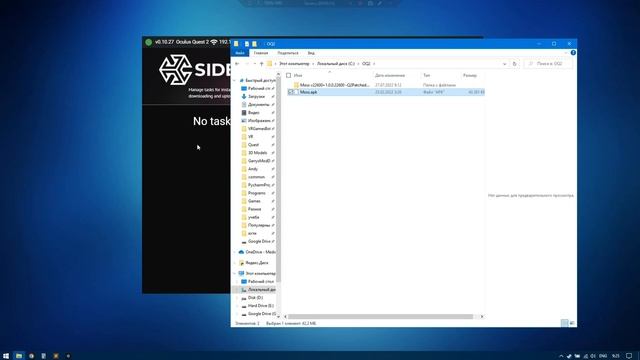Screen dimensions: 640x360
Task: Refresh the OQ2 folder view
Action: [x=514, y=64]
